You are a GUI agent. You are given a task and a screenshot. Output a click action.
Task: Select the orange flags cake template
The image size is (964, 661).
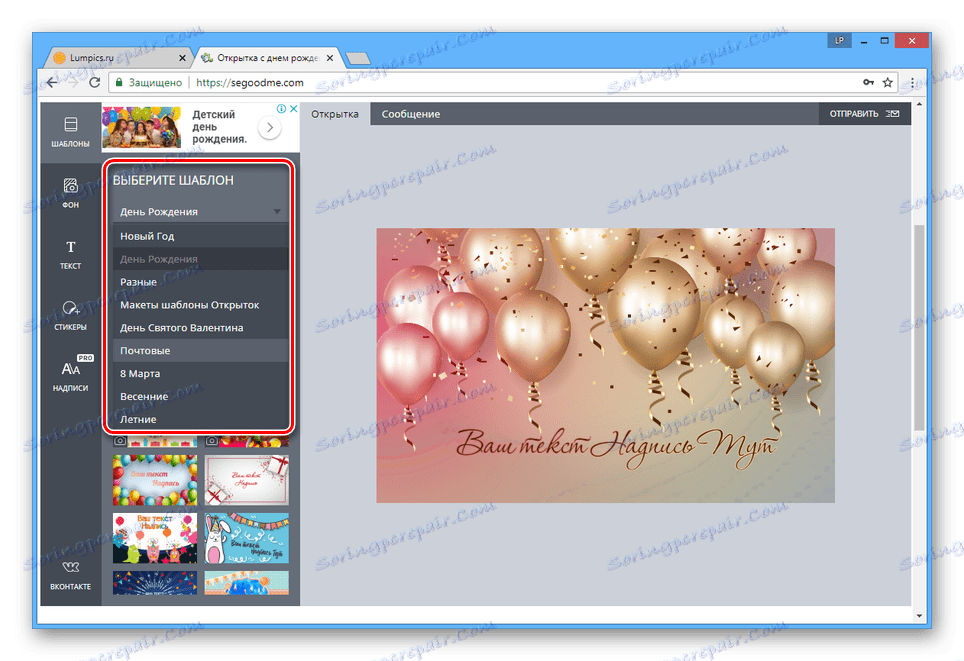click(247, 583)
